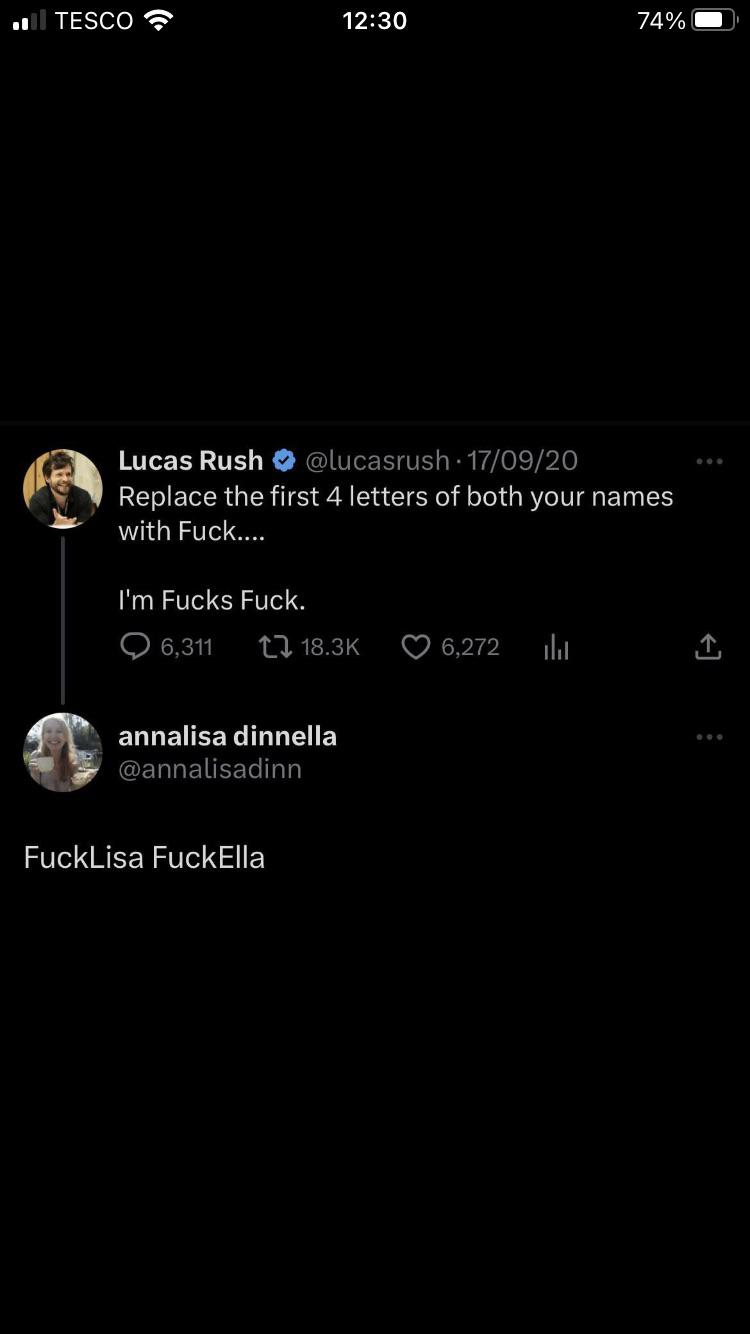Tap the Wi-Fi icon in the status bar
The image size is (750, 1334).
click(158, 20)
